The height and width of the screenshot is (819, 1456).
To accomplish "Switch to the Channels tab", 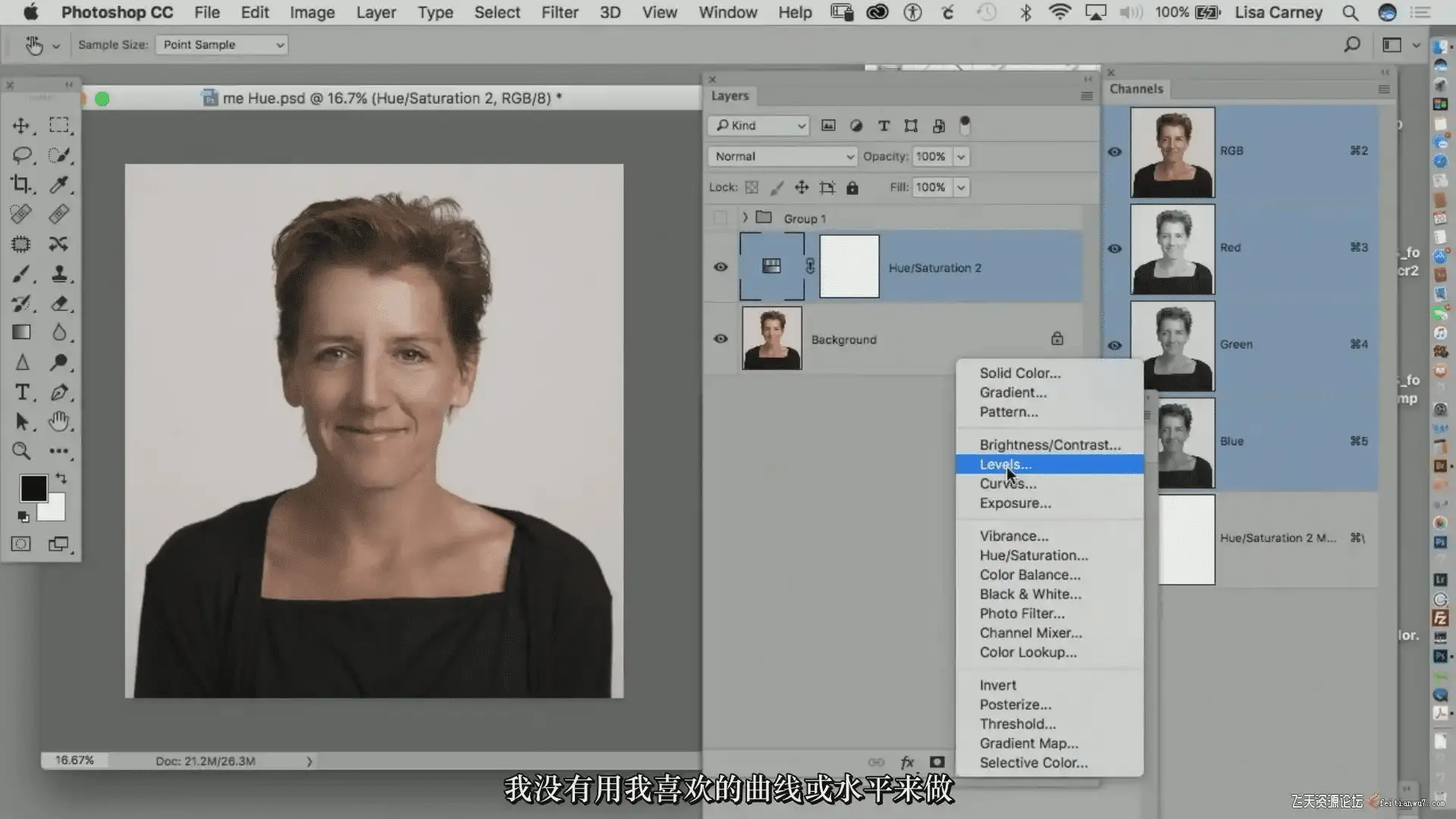I will pyautogui.click(x=1135, y=89).
